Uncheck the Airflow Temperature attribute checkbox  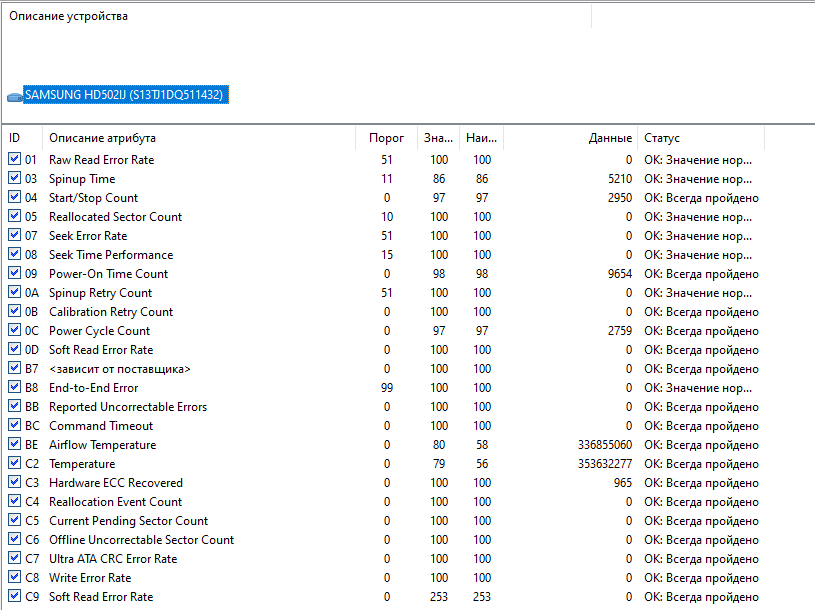[14, 444]
